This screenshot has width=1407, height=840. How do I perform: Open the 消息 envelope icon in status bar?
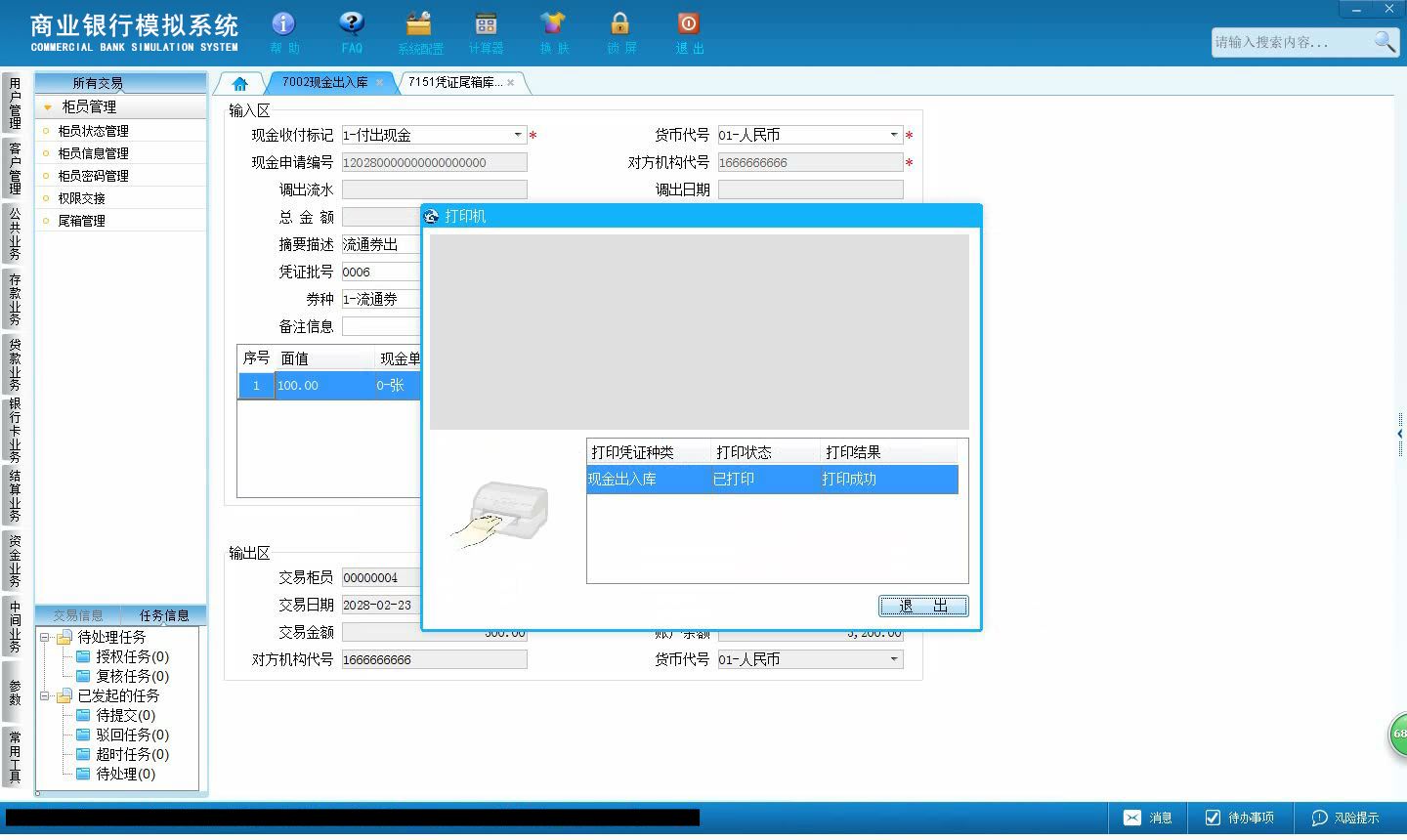[1131, 818]
